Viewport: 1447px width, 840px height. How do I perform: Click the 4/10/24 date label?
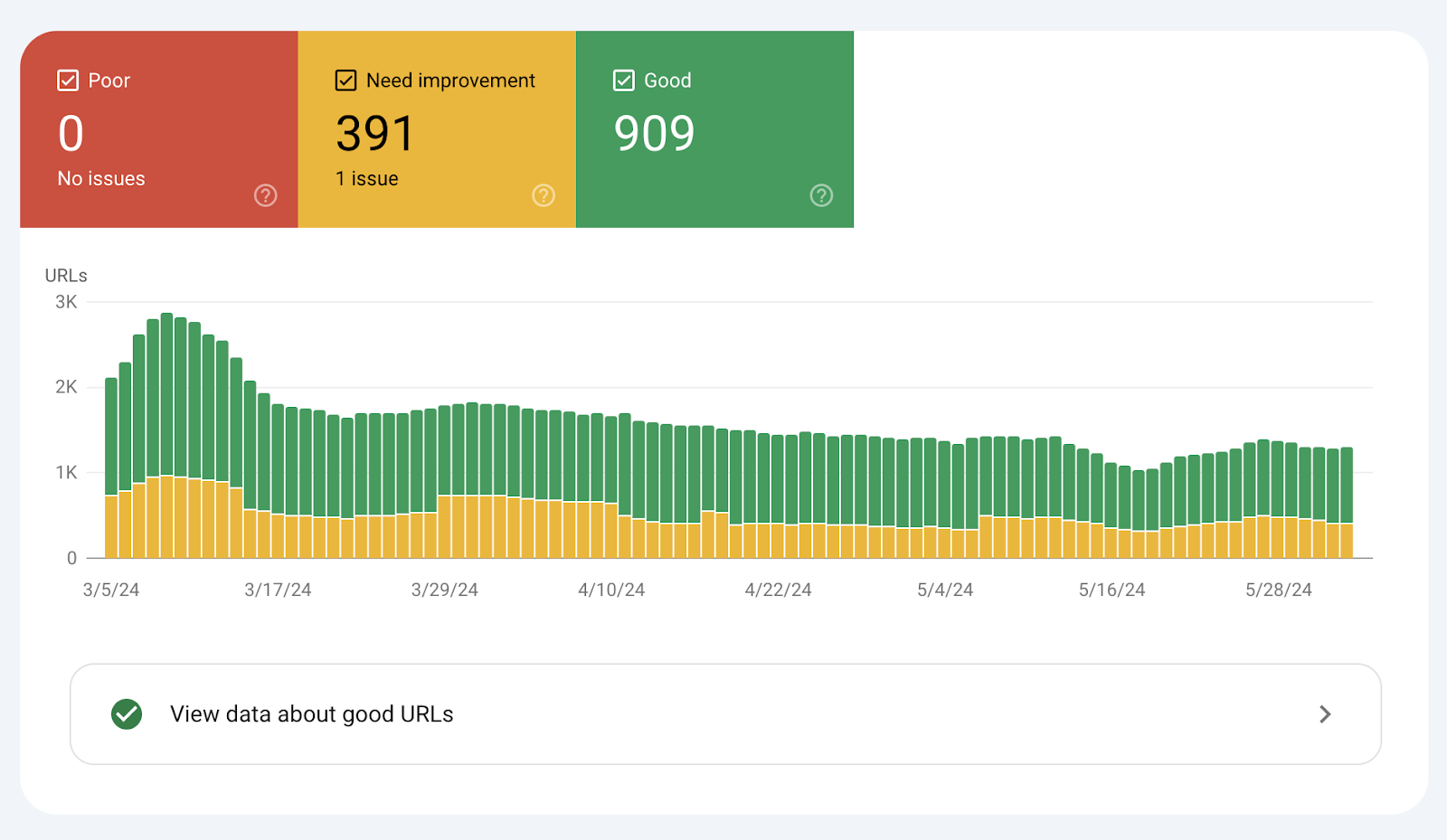click(611, 590)
